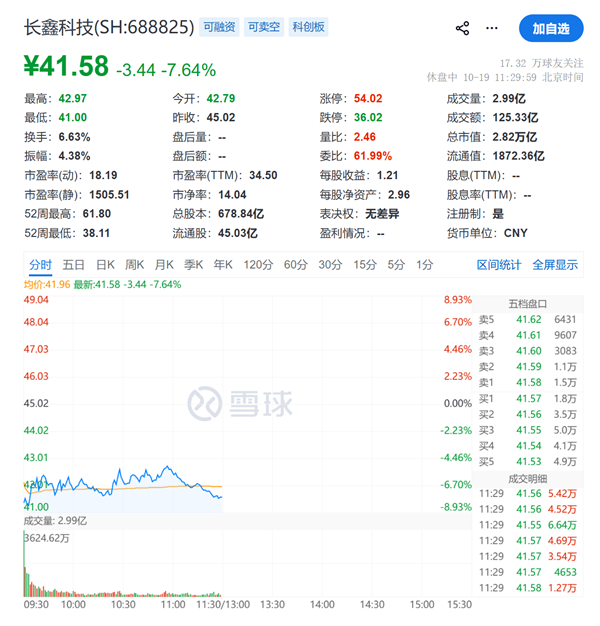Switch to the 季K chart tab
The width and height of the screenshot is (600, 626).
click(x=194, y=265)
